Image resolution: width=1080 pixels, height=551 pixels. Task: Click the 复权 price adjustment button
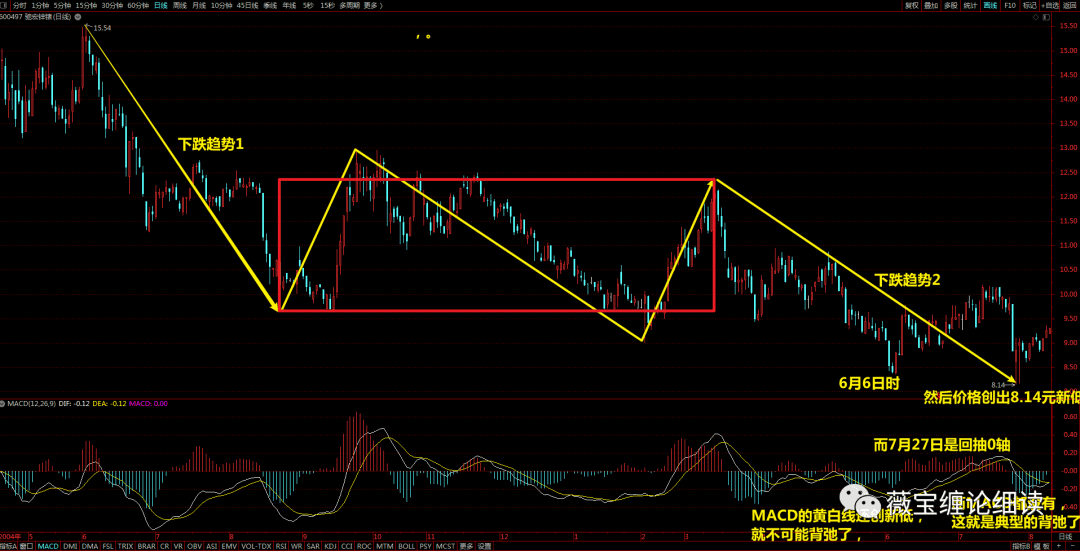[912, 6]
